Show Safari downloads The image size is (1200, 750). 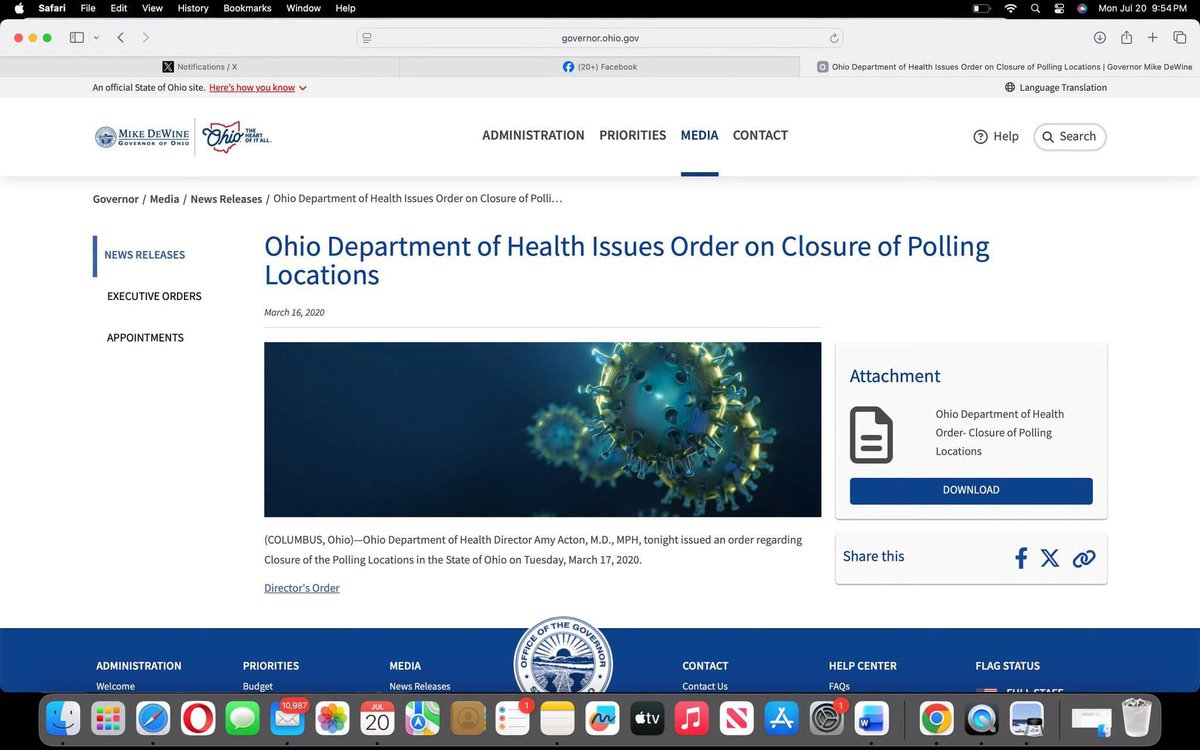(x=1099, y=38)
